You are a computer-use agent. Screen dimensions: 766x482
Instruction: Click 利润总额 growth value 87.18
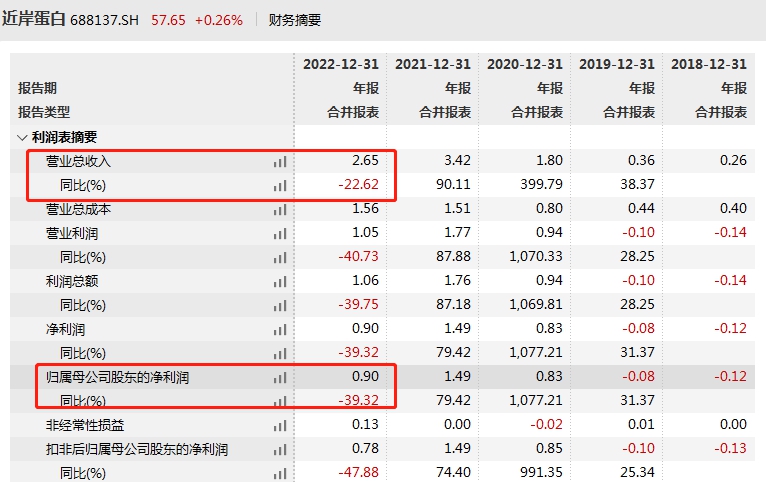(x=453, y=304)
